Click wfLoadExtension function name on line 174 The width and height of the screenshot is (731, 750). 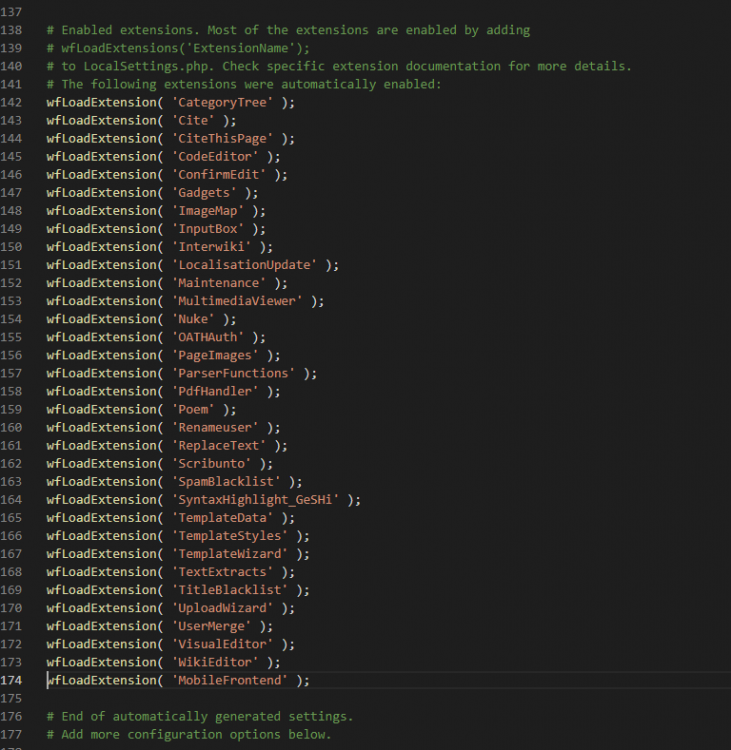click(101, 680)
